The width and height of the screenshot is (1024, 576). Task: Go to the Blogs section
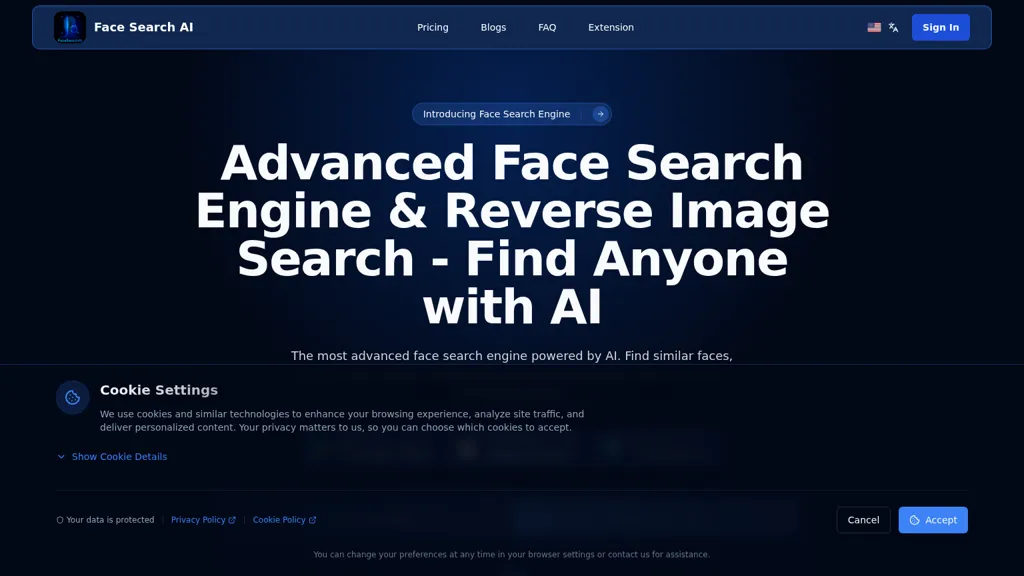tap(493, 27)
